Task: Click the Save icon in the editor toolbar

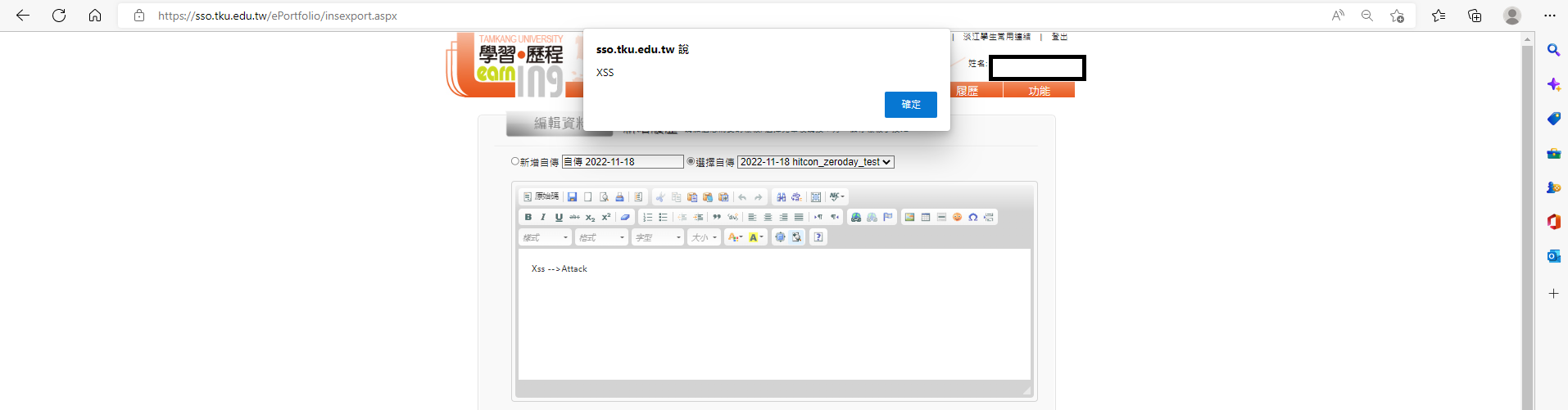Action: [x=573, y=197]
